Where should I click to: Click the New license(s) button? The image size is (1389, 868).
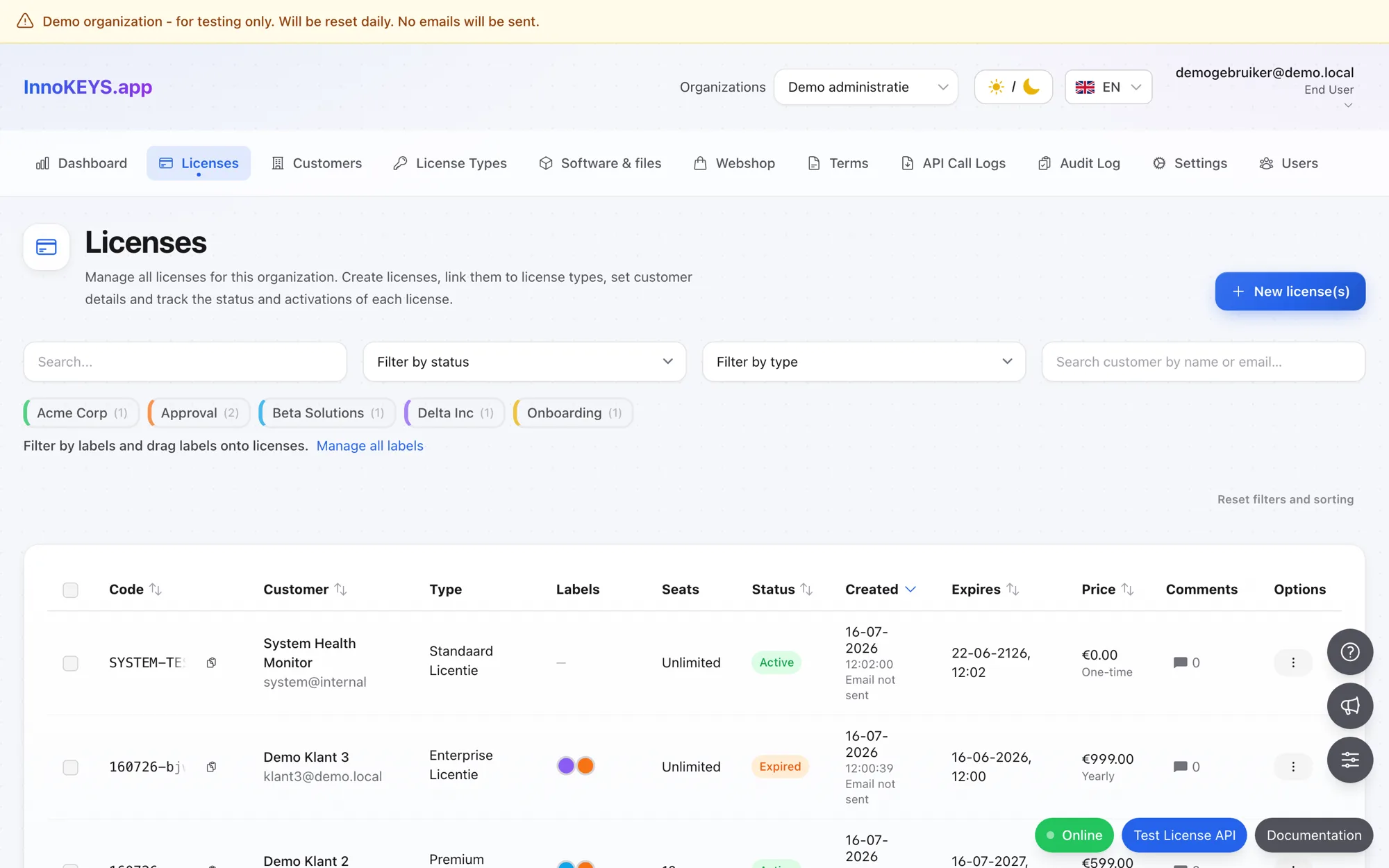pos(1290,292)
